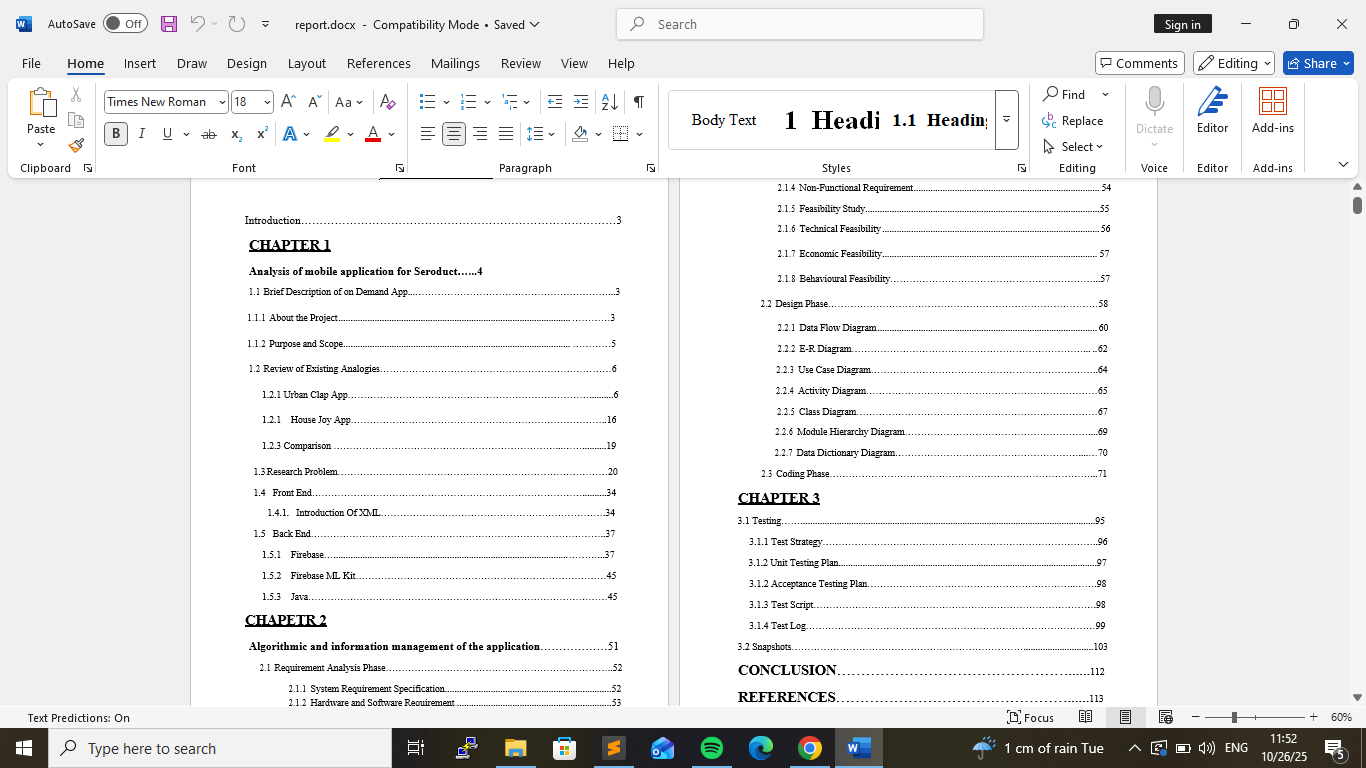This screenshot has width=1366, height=768.
Task: Toggle the AutoSave switch
Action: tap(125, 24)
